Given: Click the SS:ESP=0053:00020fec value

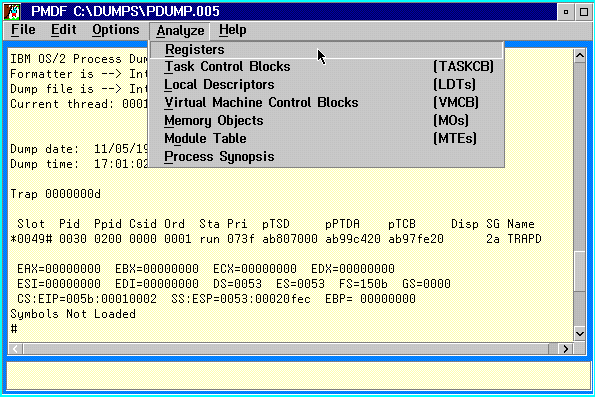Looking at the screenshot, I should (x=241, y=299).
